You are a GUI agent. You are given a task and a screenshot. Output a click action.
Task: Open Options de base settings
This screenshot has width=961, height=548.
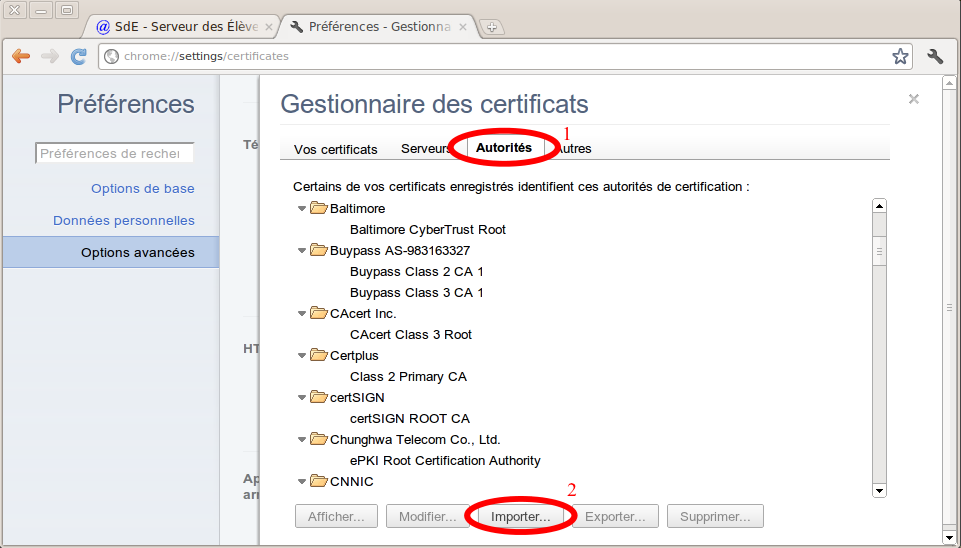pyautogui.click(x=142, y=188)
